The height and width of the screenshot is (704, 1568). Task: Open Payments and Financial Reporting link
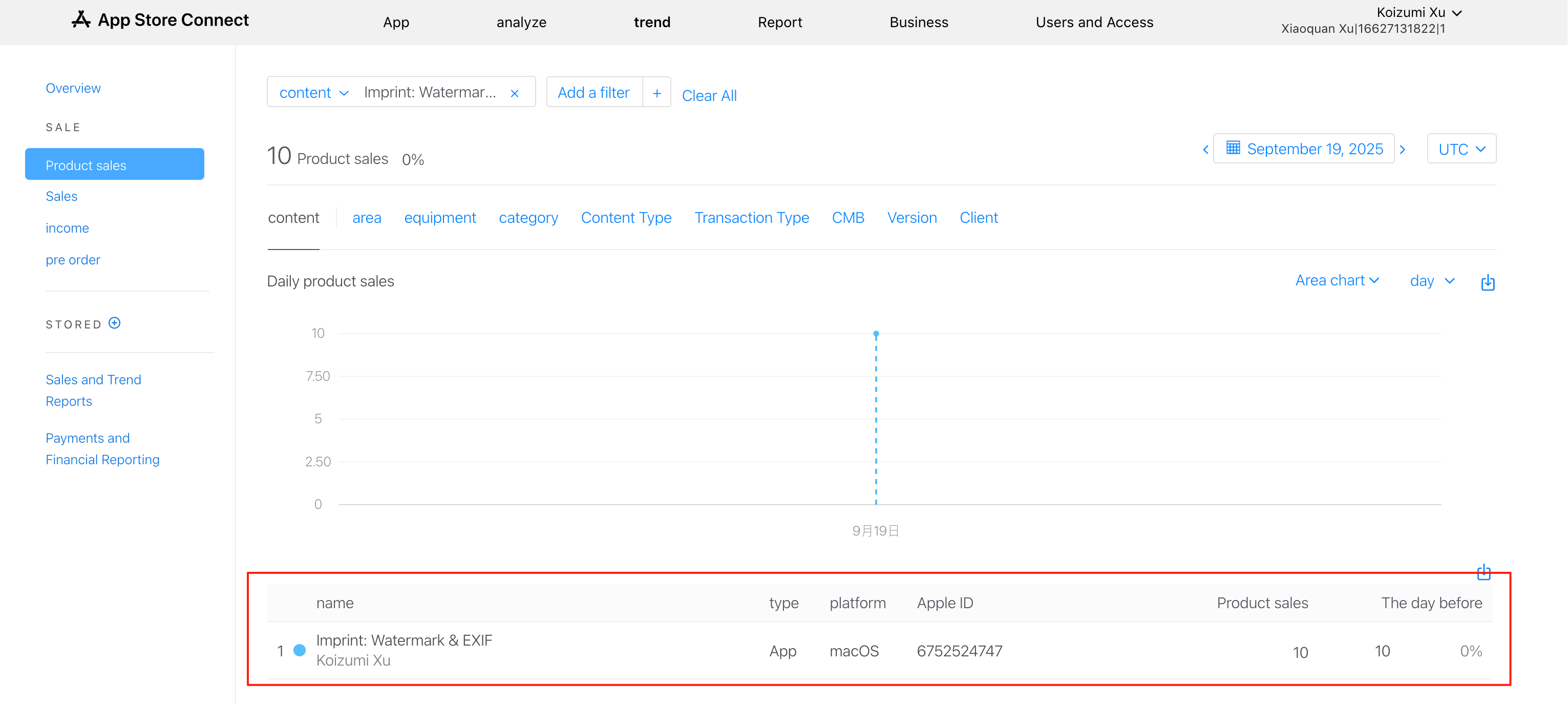click(102, 449)
